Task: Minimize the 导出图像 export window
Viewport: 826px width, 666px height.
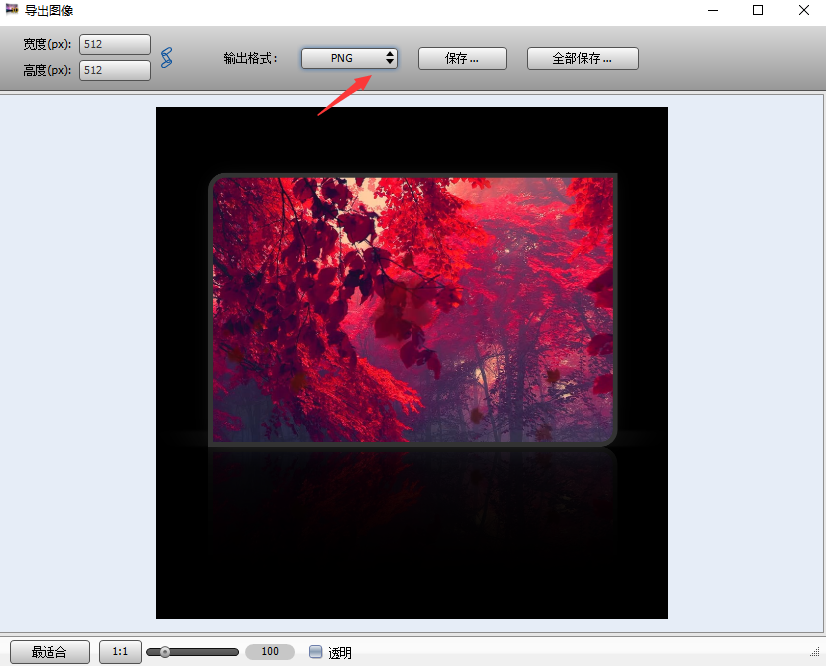Action: (x=712, y=10)
